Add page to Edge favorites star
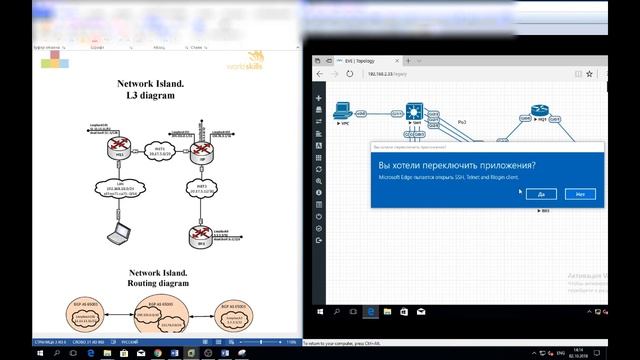Viewport: 640px width, 360px height. coord(589,74)
